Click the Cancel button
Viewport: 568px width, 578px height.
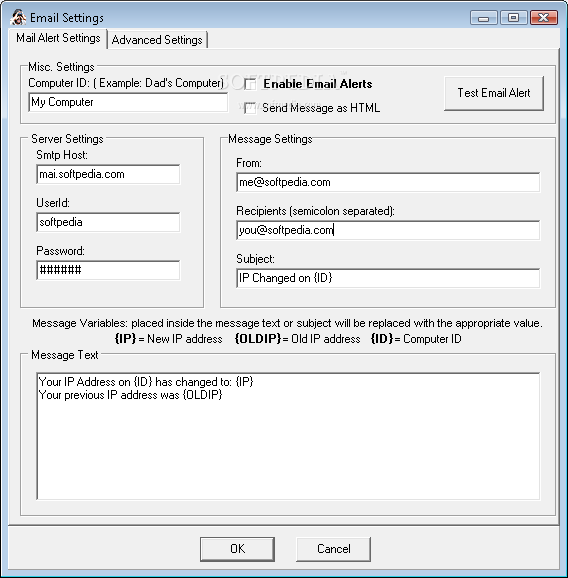tap(334, 549)
